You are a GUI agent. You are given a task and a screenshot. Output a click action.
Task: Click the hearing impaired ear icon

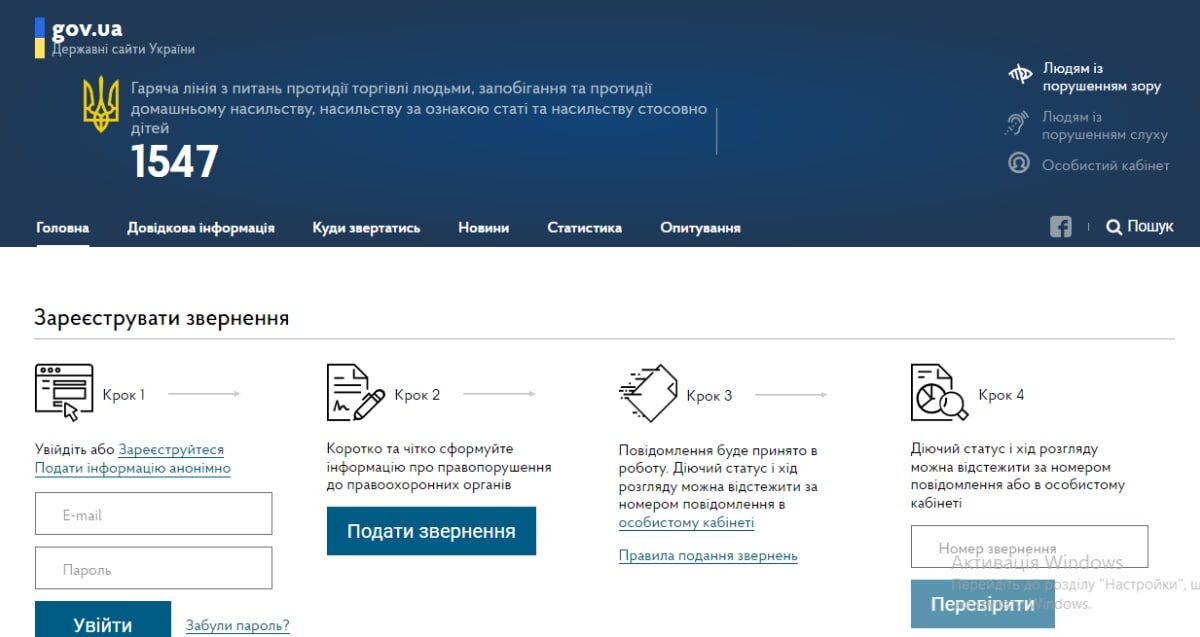1017,123
